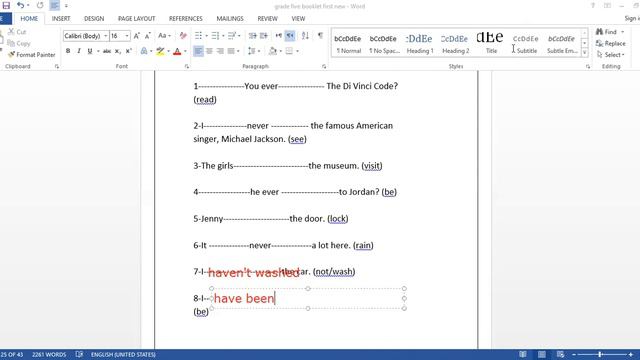Image resolution: width=640 pixels, height=360 pixels.
Task: Click the word count 2261 WORDS
Action: (x=49, y=355)
